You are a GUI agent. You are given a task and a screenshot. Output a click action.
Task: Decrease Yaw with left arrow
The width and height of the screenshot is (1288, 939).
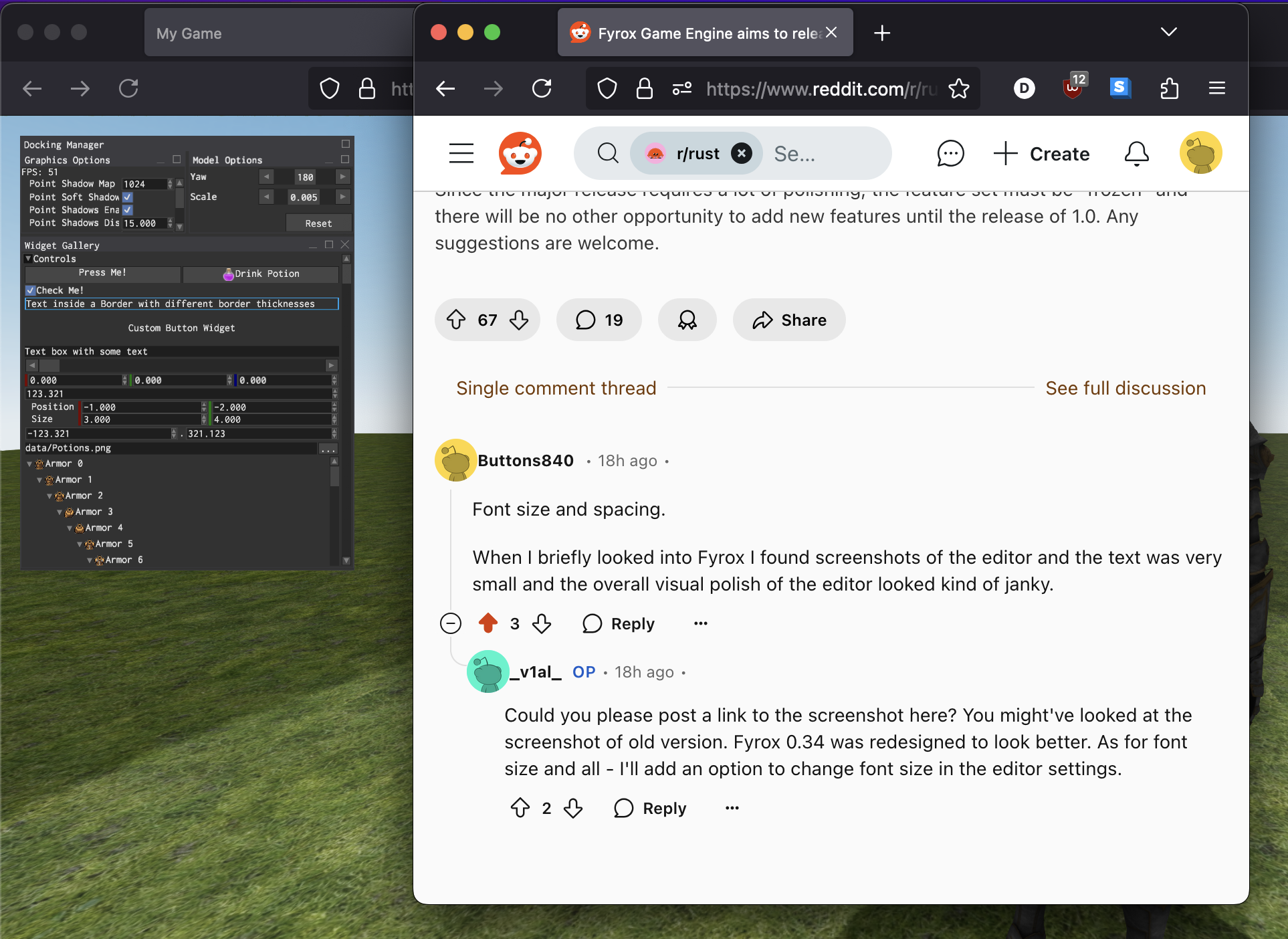pyautogui.click(x=267, y=177)
